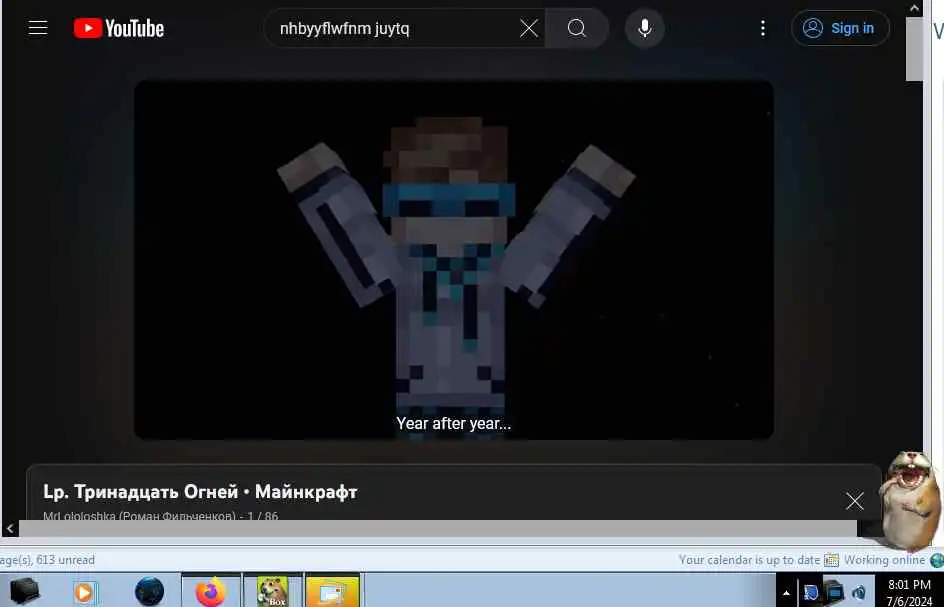
Task: Click the vertical scrollbar thumb
Action: click(914, 48)
